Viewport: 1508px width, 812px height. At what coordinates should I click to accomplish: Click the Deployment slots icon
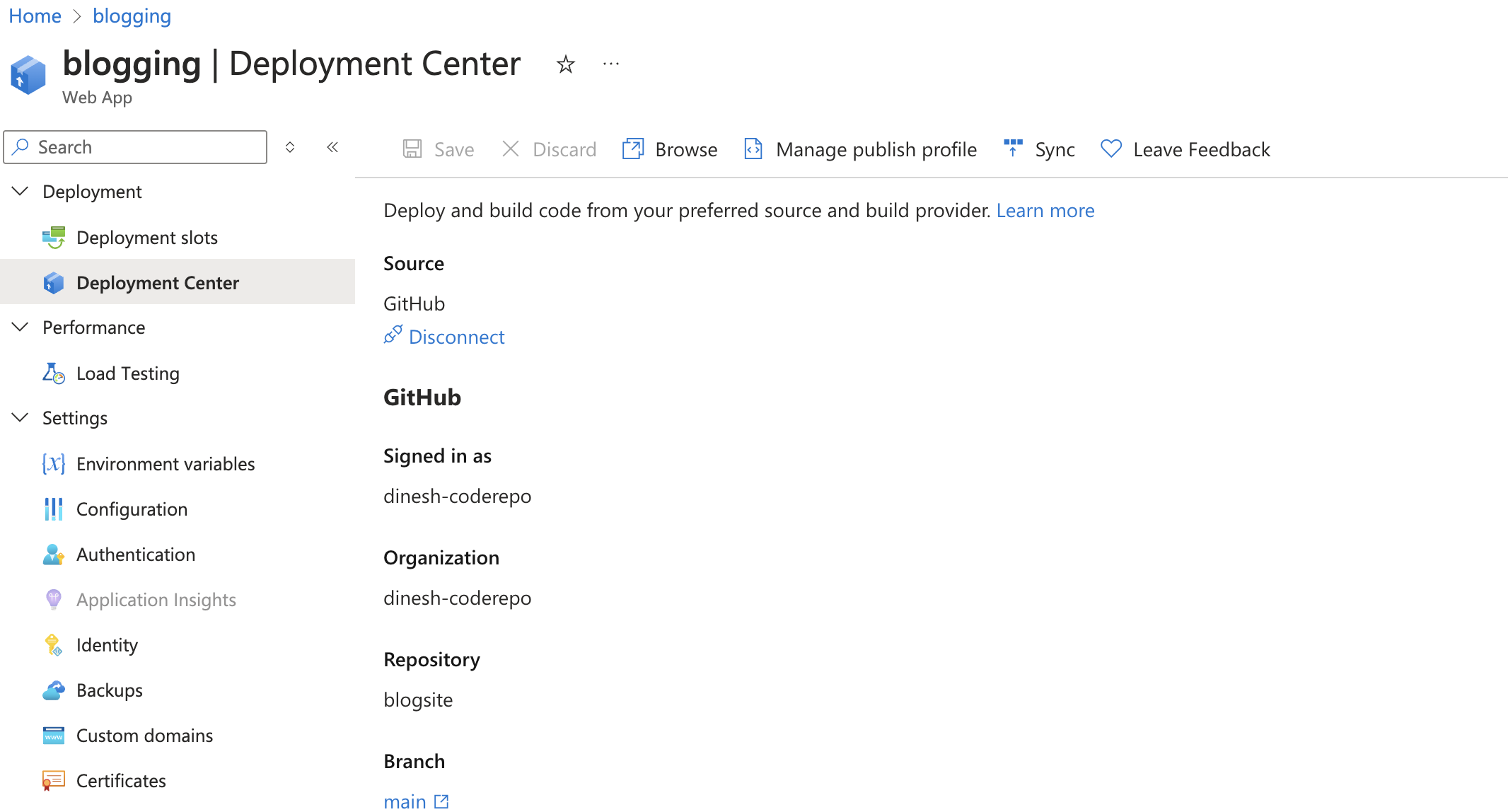(x=54, y=237)
